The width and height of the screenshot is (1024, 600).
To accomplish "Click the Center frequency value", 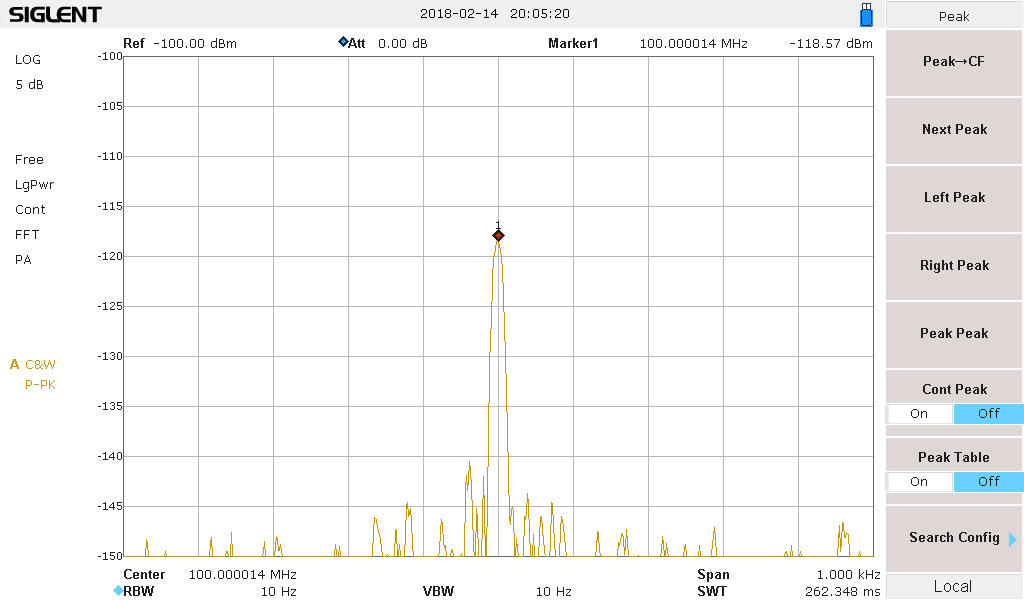I will [243, 575].
